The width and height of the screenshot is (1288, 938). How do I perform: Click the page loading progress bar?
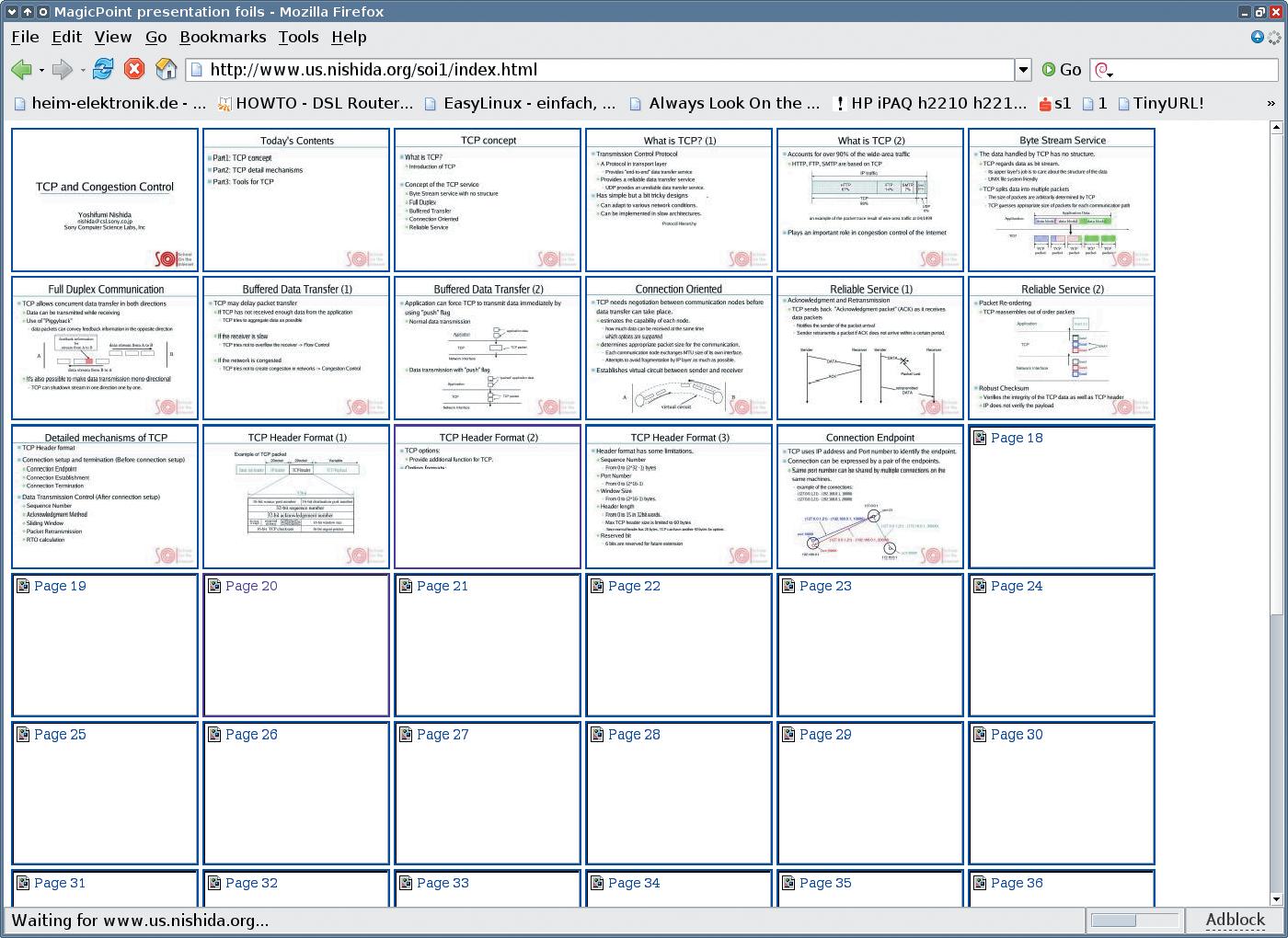1133,921
